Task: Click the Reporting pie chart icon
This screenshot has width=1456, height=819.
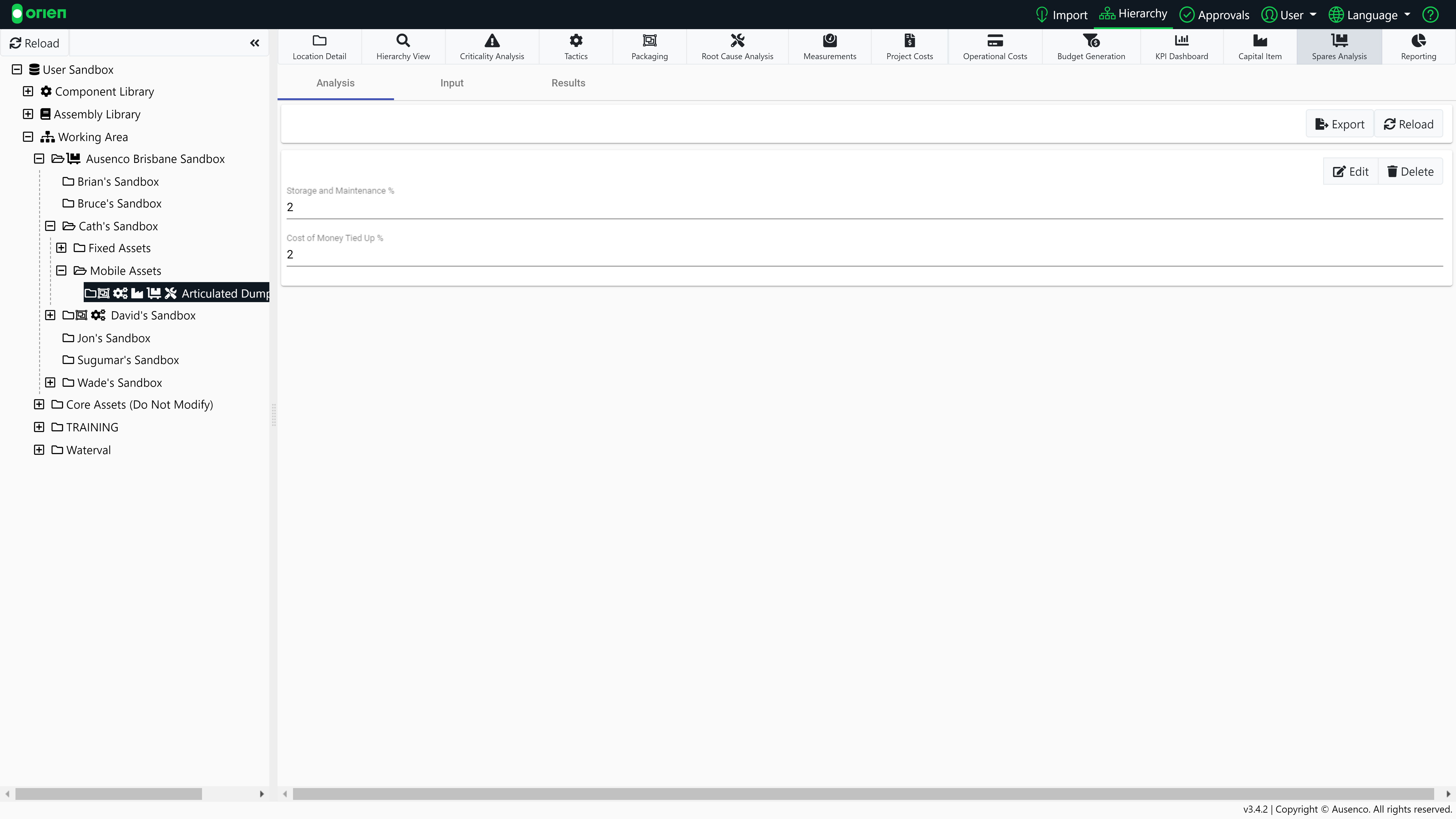Action: click(x=1418, y=41)
